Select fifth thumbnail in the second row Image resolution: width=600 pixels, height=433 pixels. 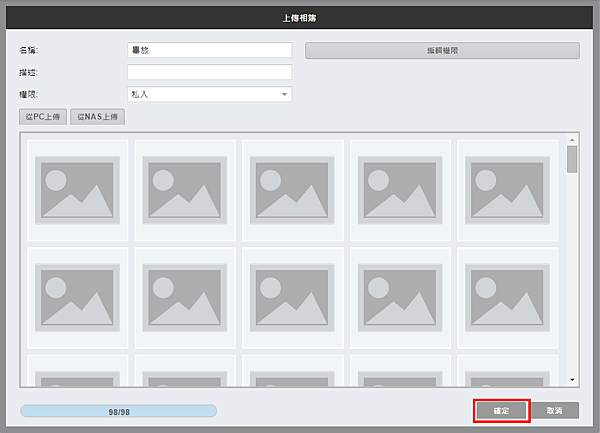pos(508,298)
